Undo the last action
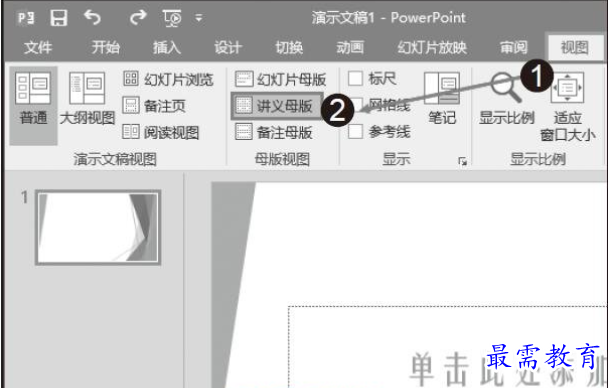608x388 pixels. [x=93, y=18]
